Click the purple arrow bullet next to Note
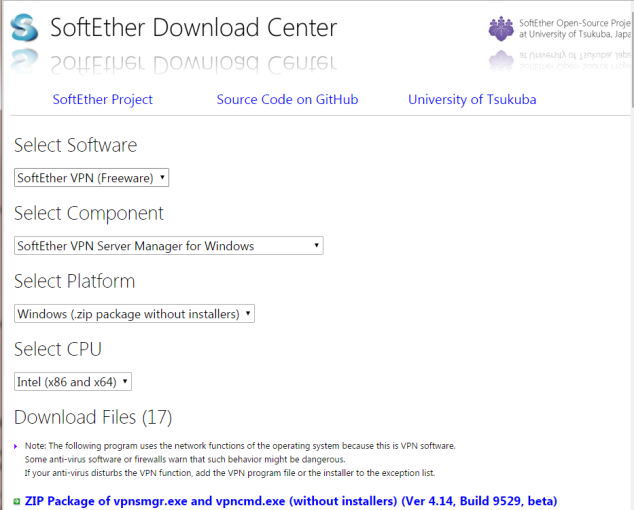This screenshot has width=634, height=510. click(16, 447)
